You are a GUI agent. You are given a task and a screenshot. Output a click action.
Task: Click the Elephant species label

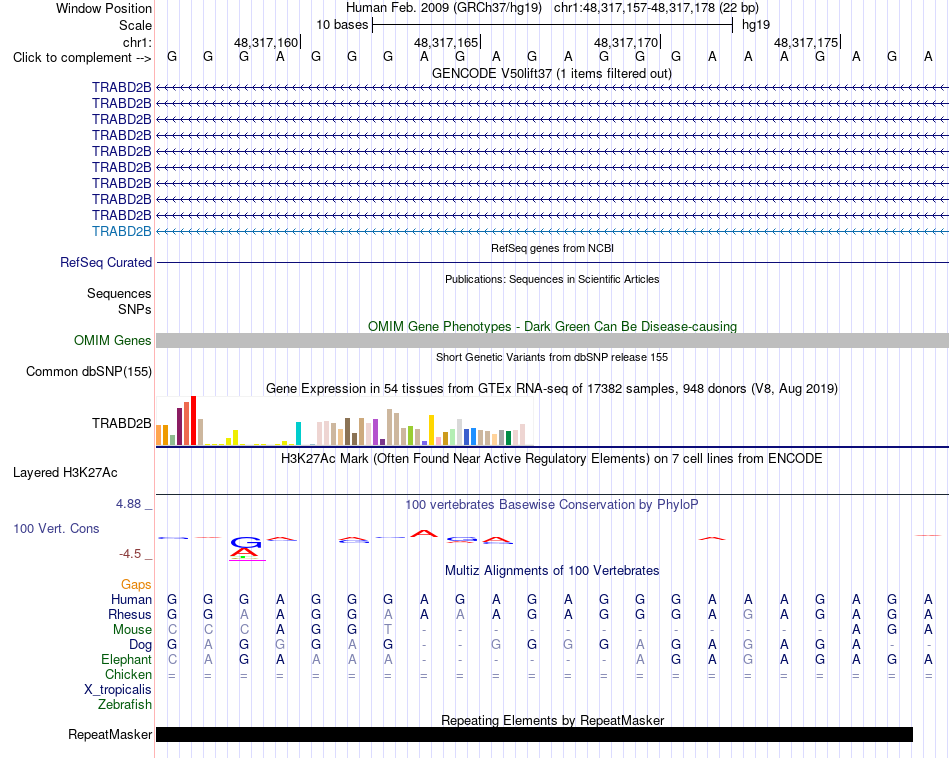pos(126,659)
